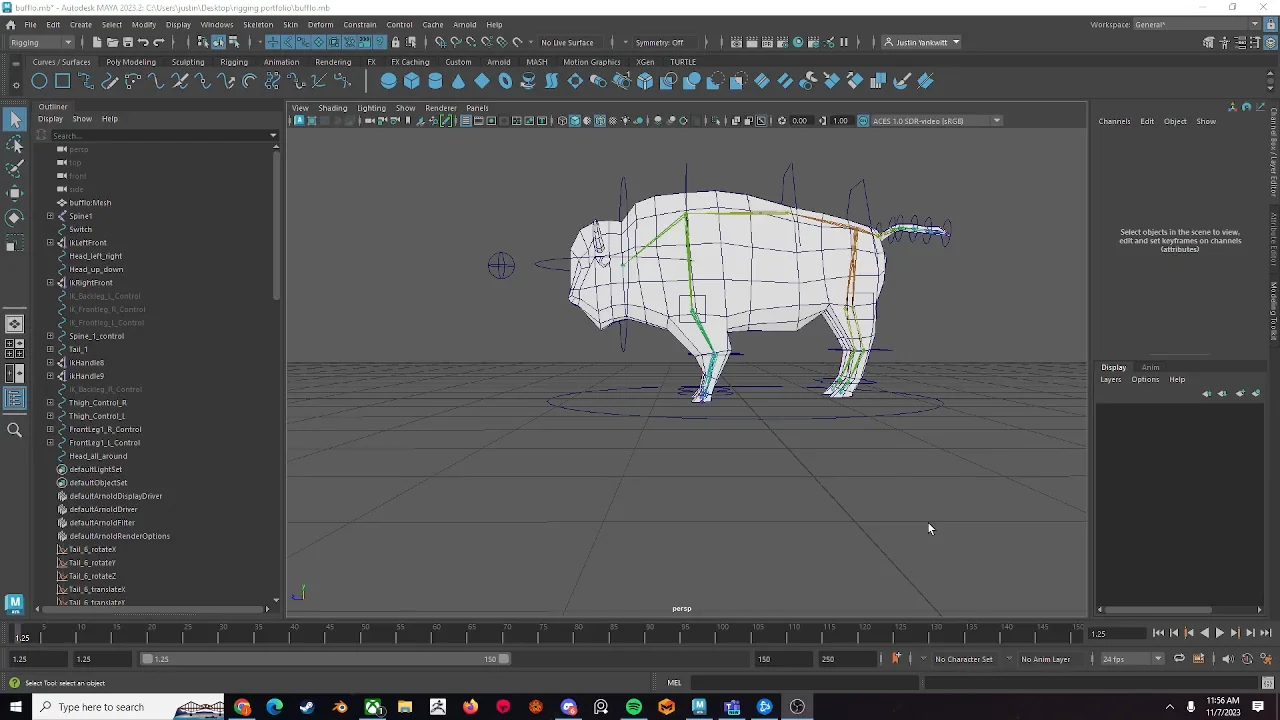1280x720 pixels.
Task: Open the Justin Yankwitt account dropdown
Action: (x=921, y=42)
